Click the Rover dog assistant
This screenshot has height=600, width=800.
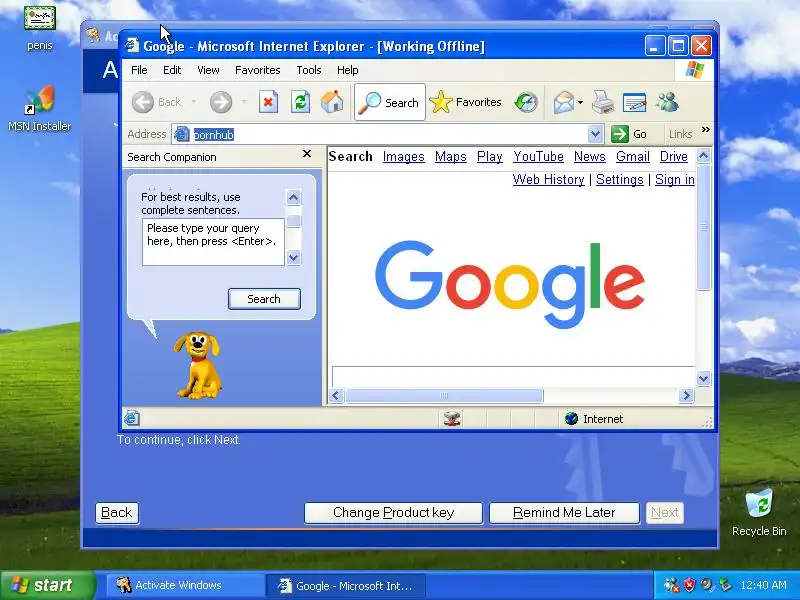click(x=199, y=365)
